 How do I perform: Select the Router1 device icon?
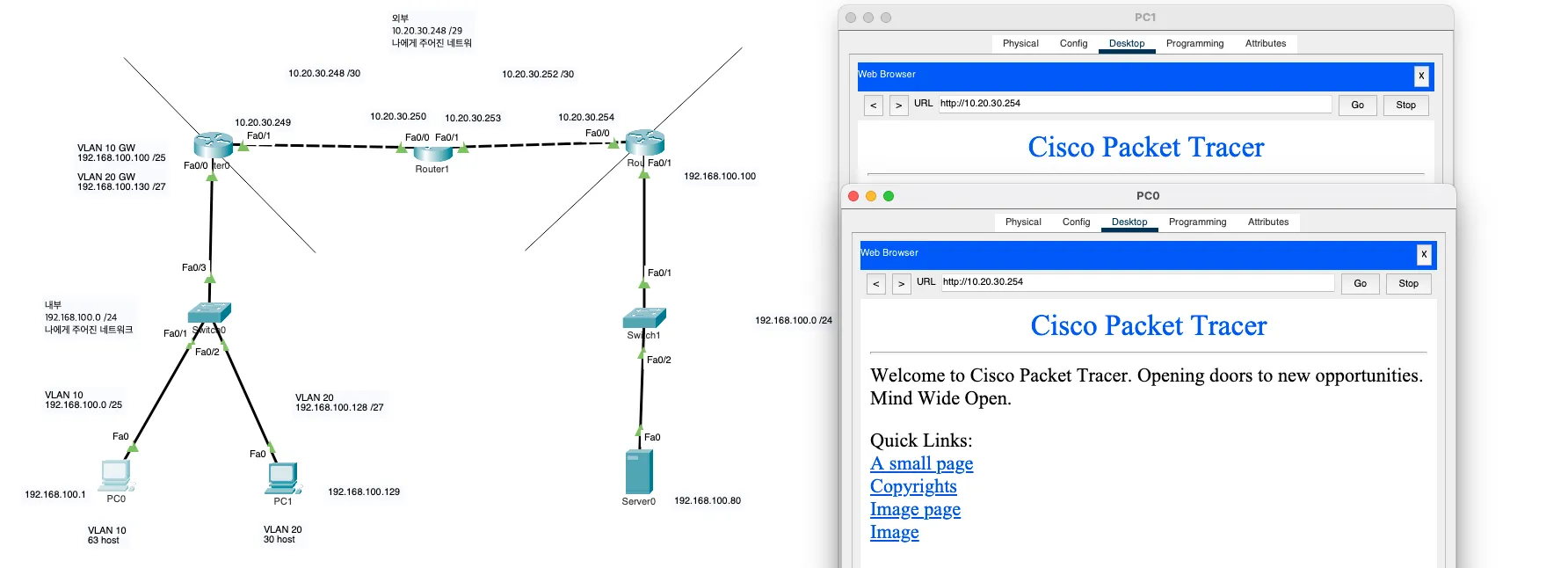pyautogui.click(x=432, y=153)
